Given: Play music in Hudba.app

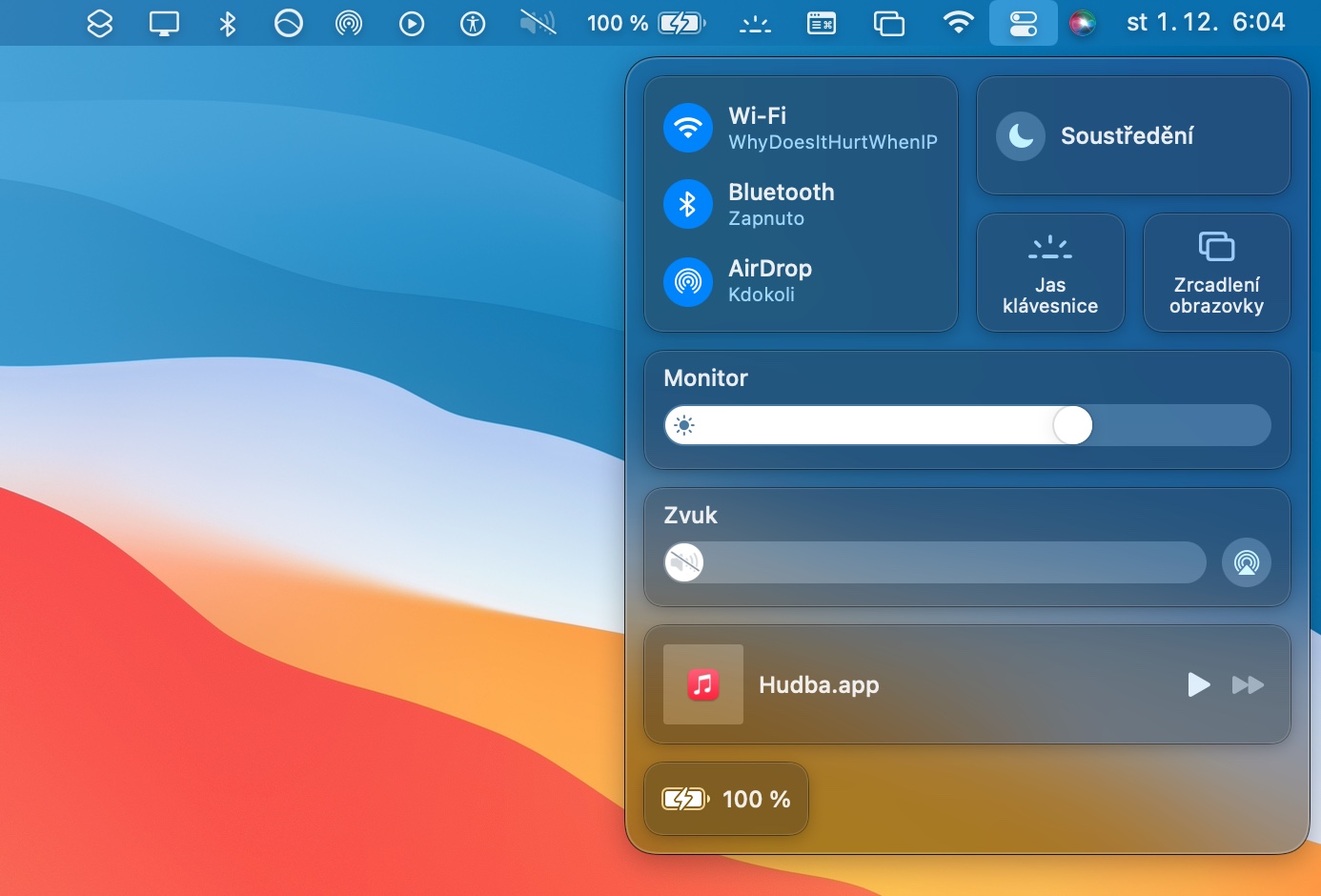Looking at the screenshot, I should [x=1199, y=684].
